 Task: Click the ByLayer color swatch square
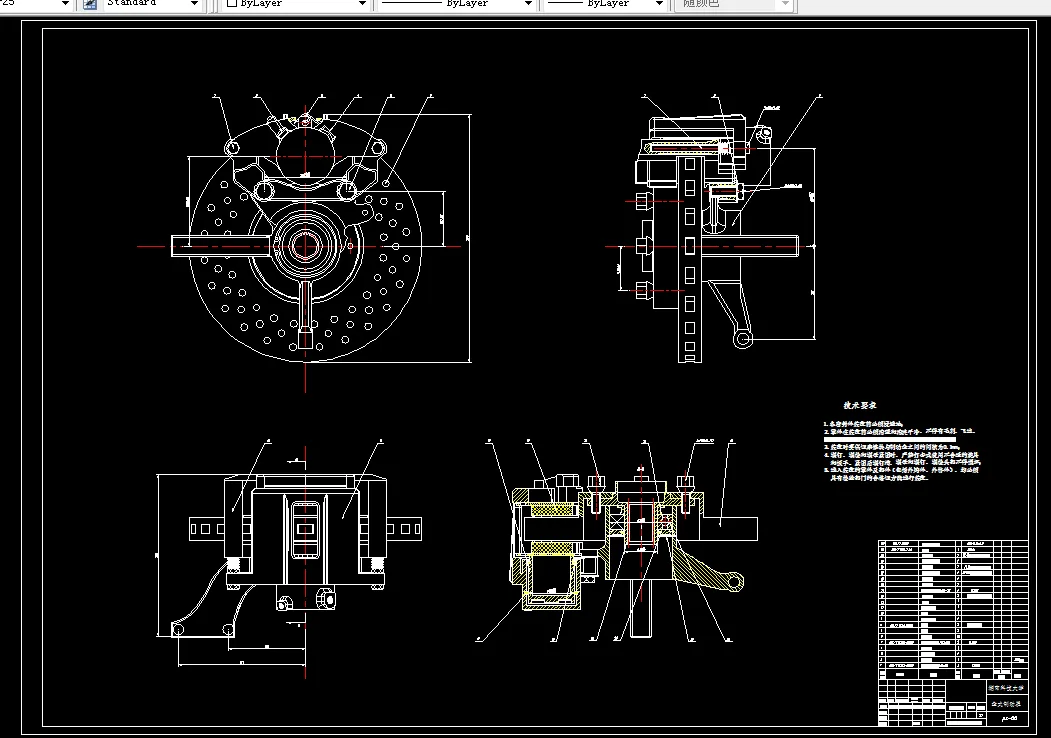pos(232,3)
